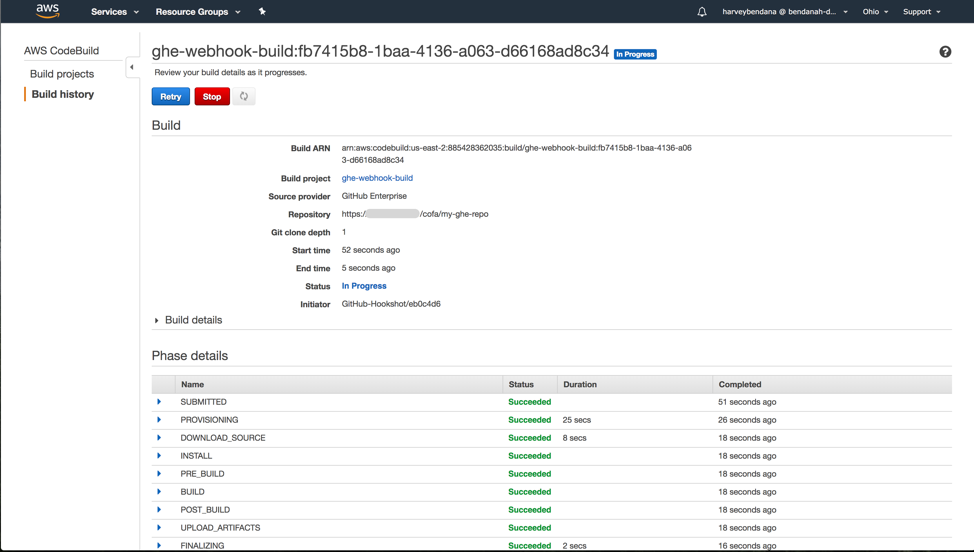Open the help question mark icon
The image size is (974, 552).
pos(945,52)
